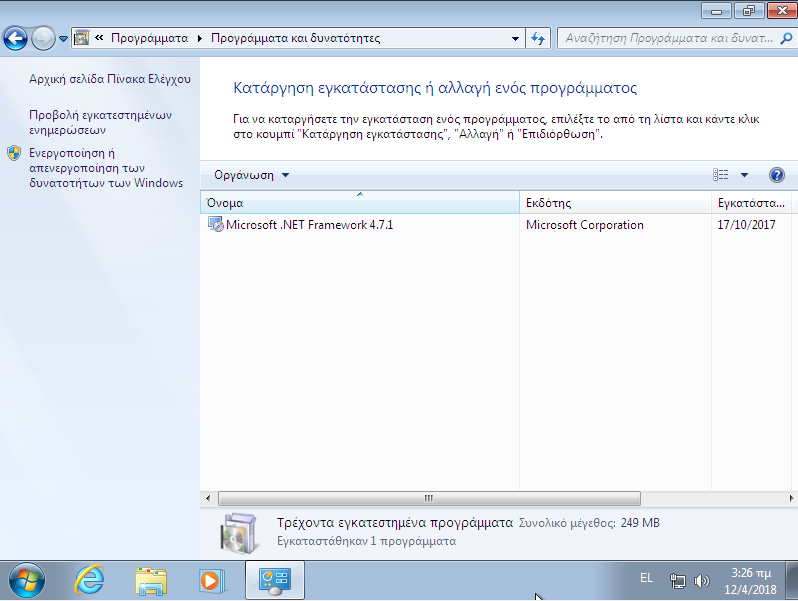Sort by the Όνομα column header
The height and width of the screenshot is (601, 798).
360,203
